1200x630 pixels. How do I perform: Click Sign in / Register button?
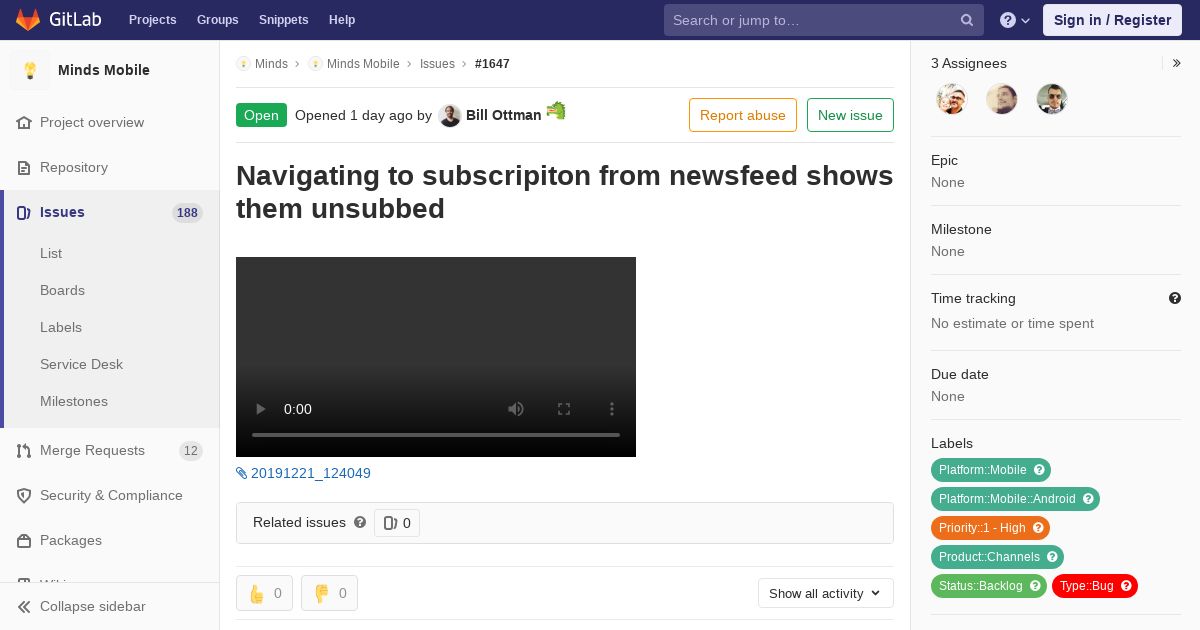[x=1112, y=20]
